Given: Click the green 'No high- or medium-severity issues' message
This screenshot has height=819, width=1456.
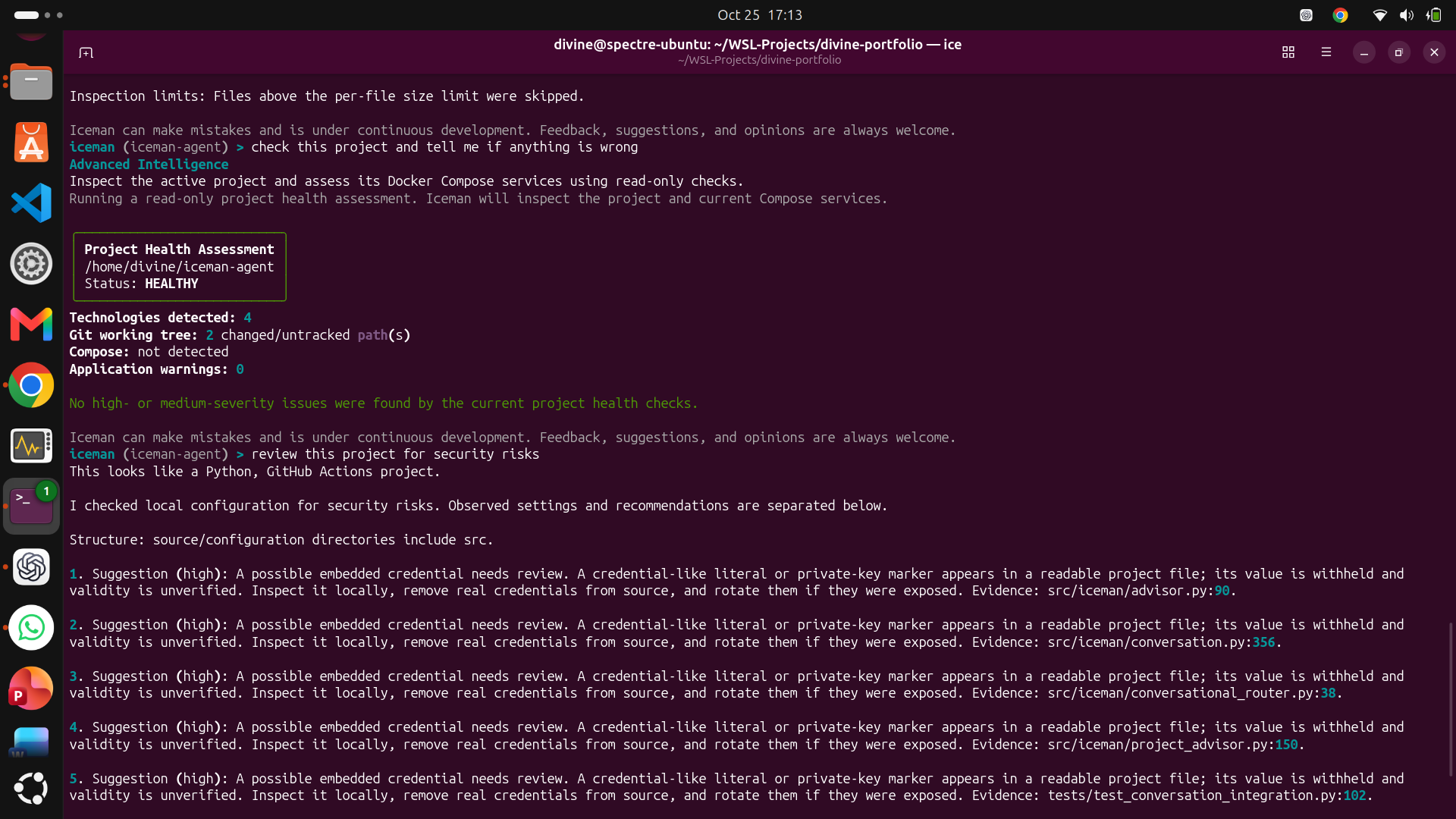Looking at the screenshot, I should pos(383,403).
